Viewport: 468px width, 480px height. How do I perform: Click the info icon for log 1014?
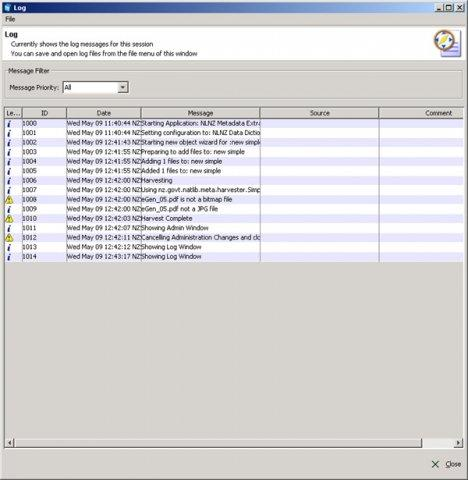coord(9,257)
